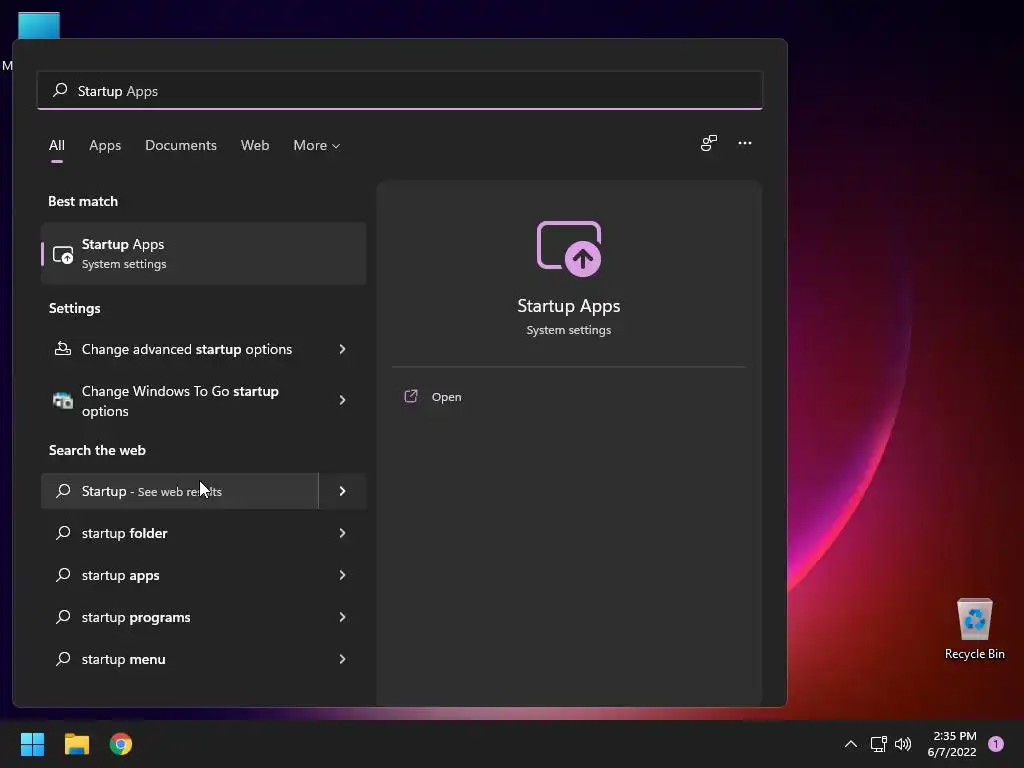The image size is (1024, 768).
Task: Select the Recycle Bin desktop icon
Action: pyautogui.click(x=974, y=629)
